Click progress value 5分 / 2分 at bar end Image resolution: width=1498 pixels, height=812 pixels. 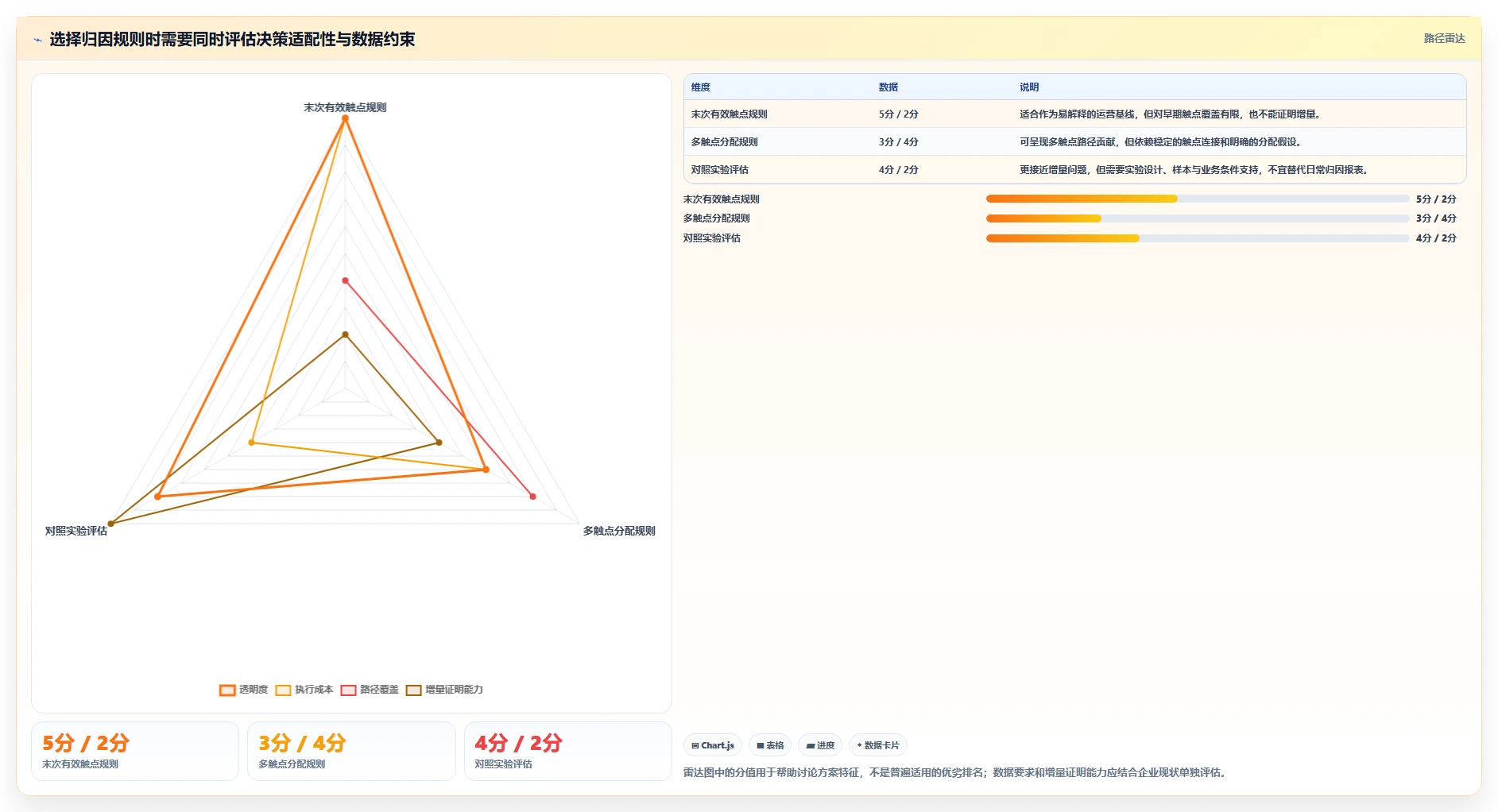coord(1436,199)
